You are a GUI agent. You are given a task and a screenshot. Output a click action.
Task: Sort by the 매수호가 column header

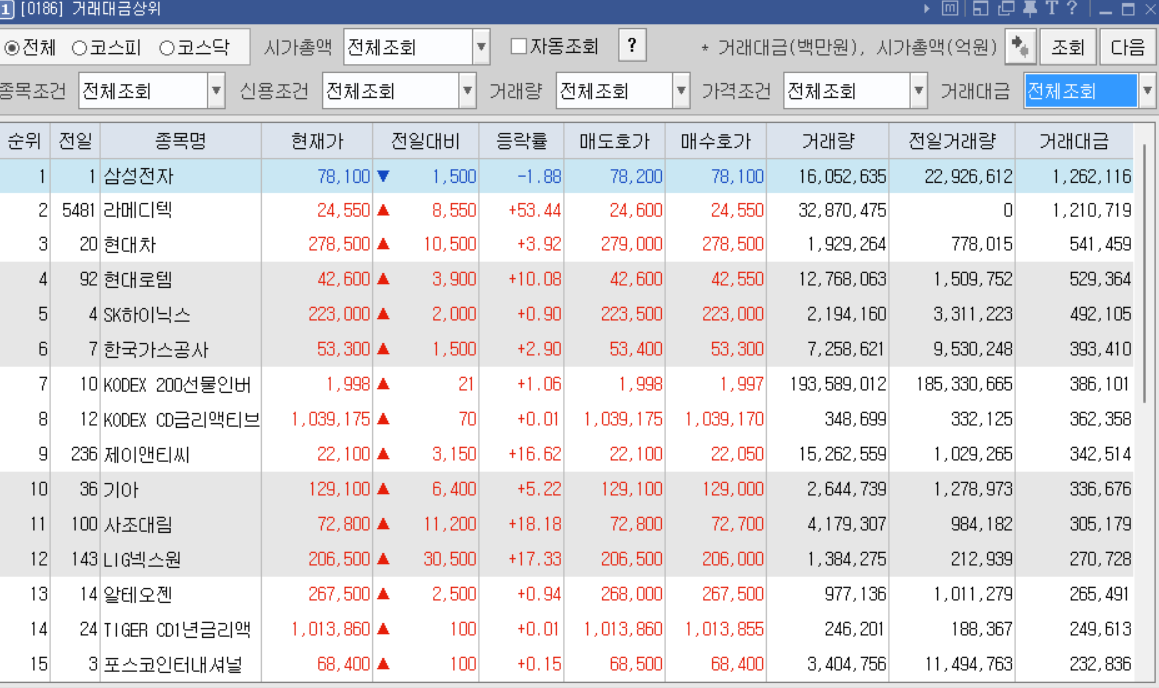(716, 141)
